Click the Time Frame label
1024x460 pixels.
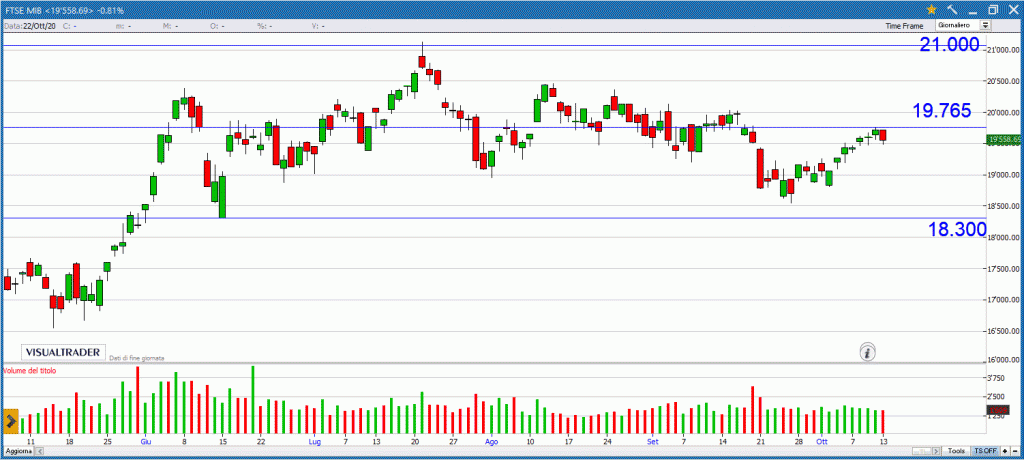tap(904, 26)
